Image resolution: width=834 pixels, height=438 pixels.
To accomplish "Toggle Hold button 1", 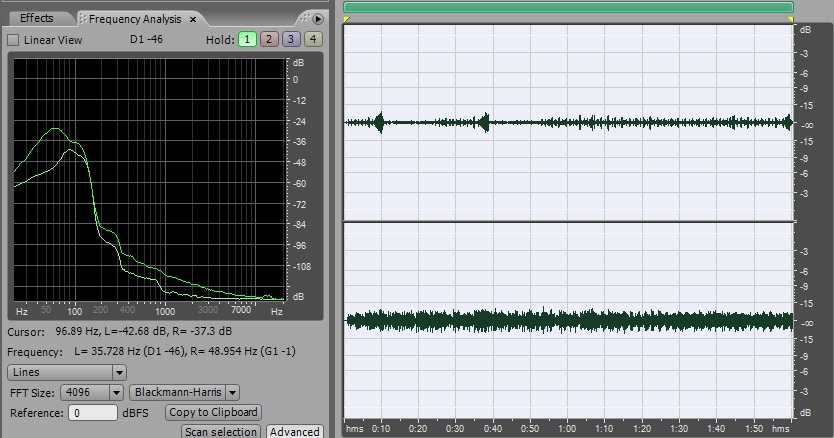I will [247, 39].
